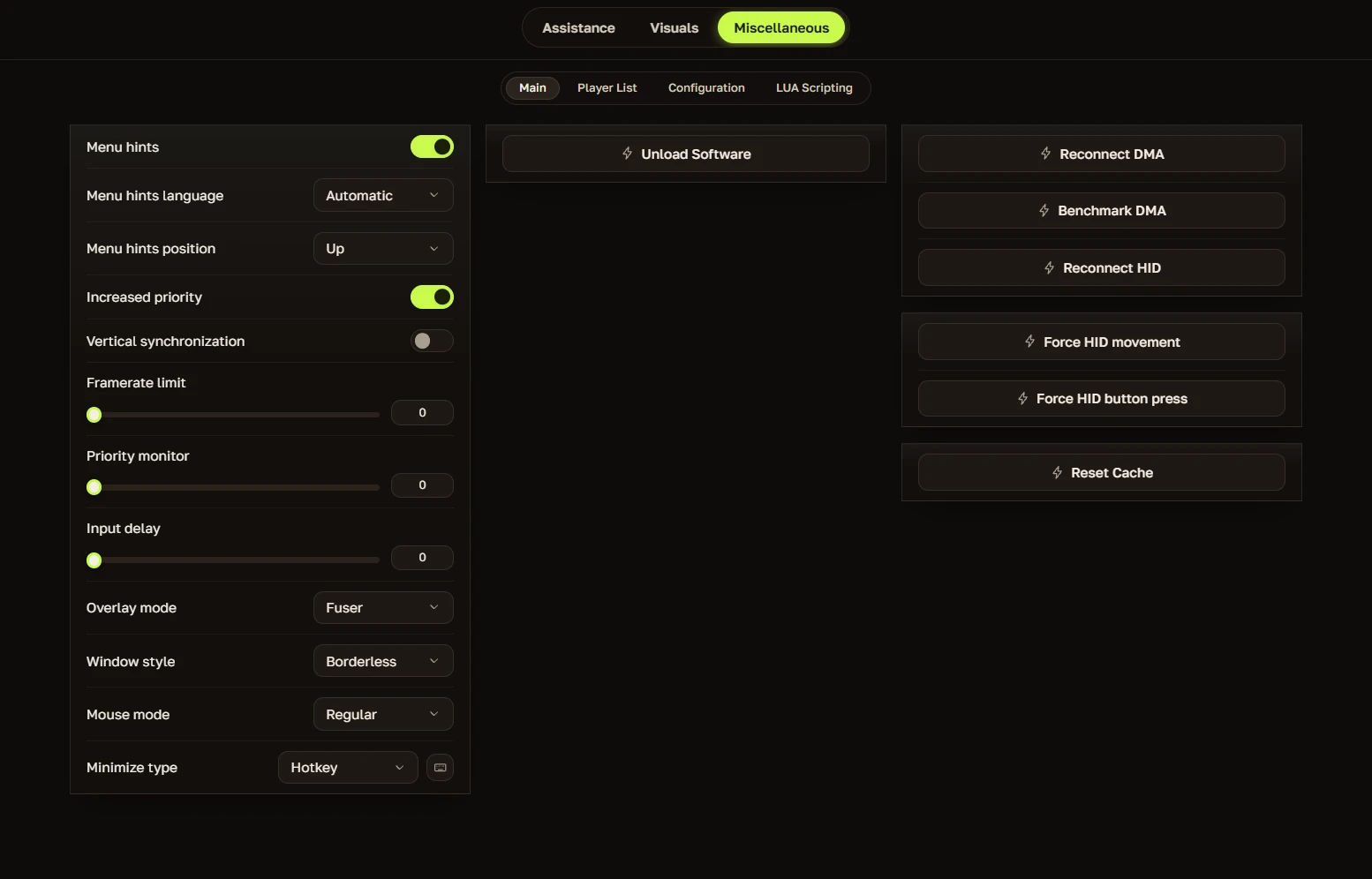This screenshot has width=1372, height=879.
Task: Click lightning icon beside Benchmark DMA
Action: coord(1044,211)
